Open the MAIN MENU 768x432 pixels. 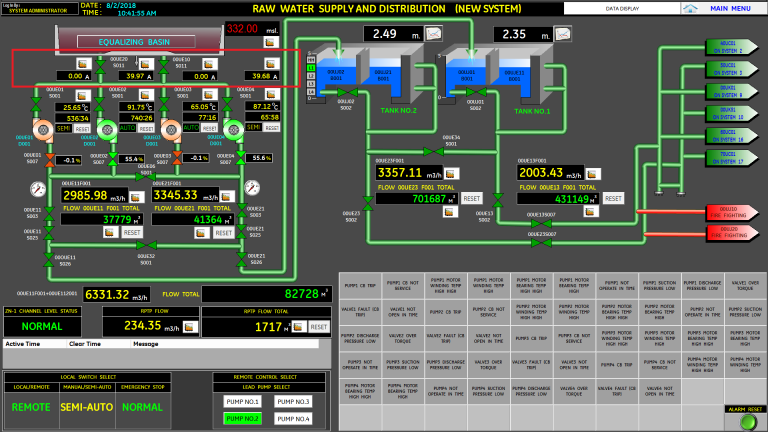click(x=730, y=8)
